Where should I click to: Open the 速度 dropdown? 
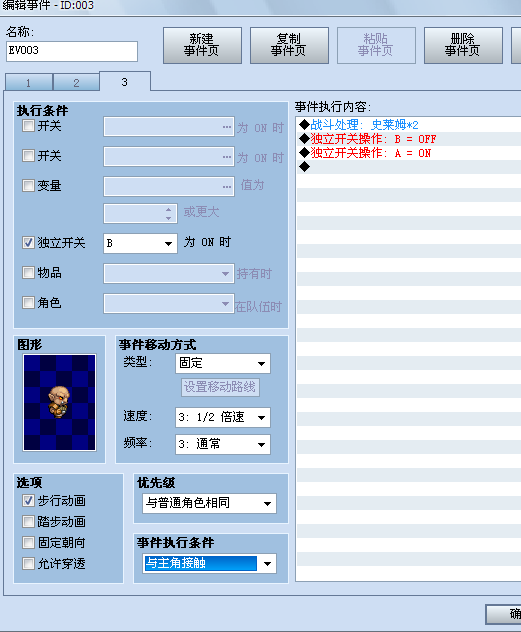tap(223, 417)
